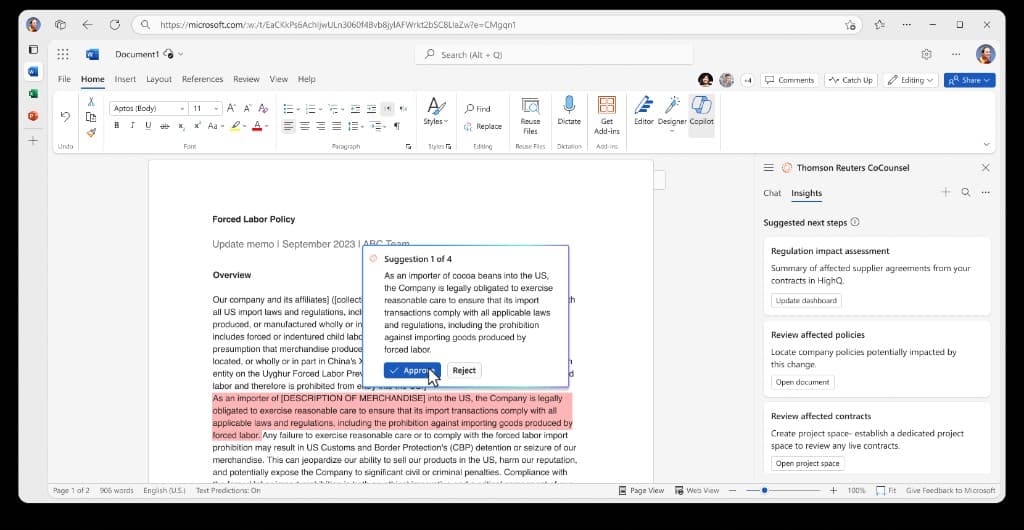Screen dimensions: 1024x530
Task: Switch to the Layout ribbon tab
Action: (x=159, y=79)
